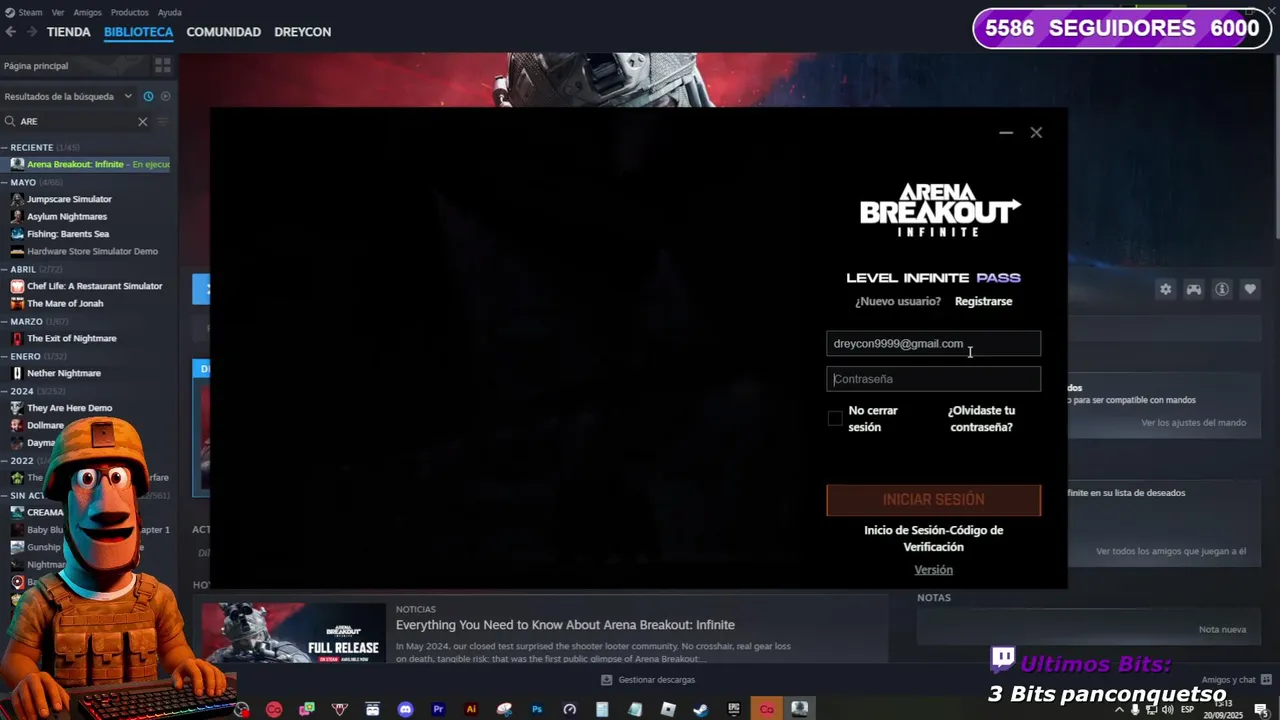Open game settings gear icon in Steam
Image resolution: width=1280 pixels, height=720 pixels.
coord(1165,289)
